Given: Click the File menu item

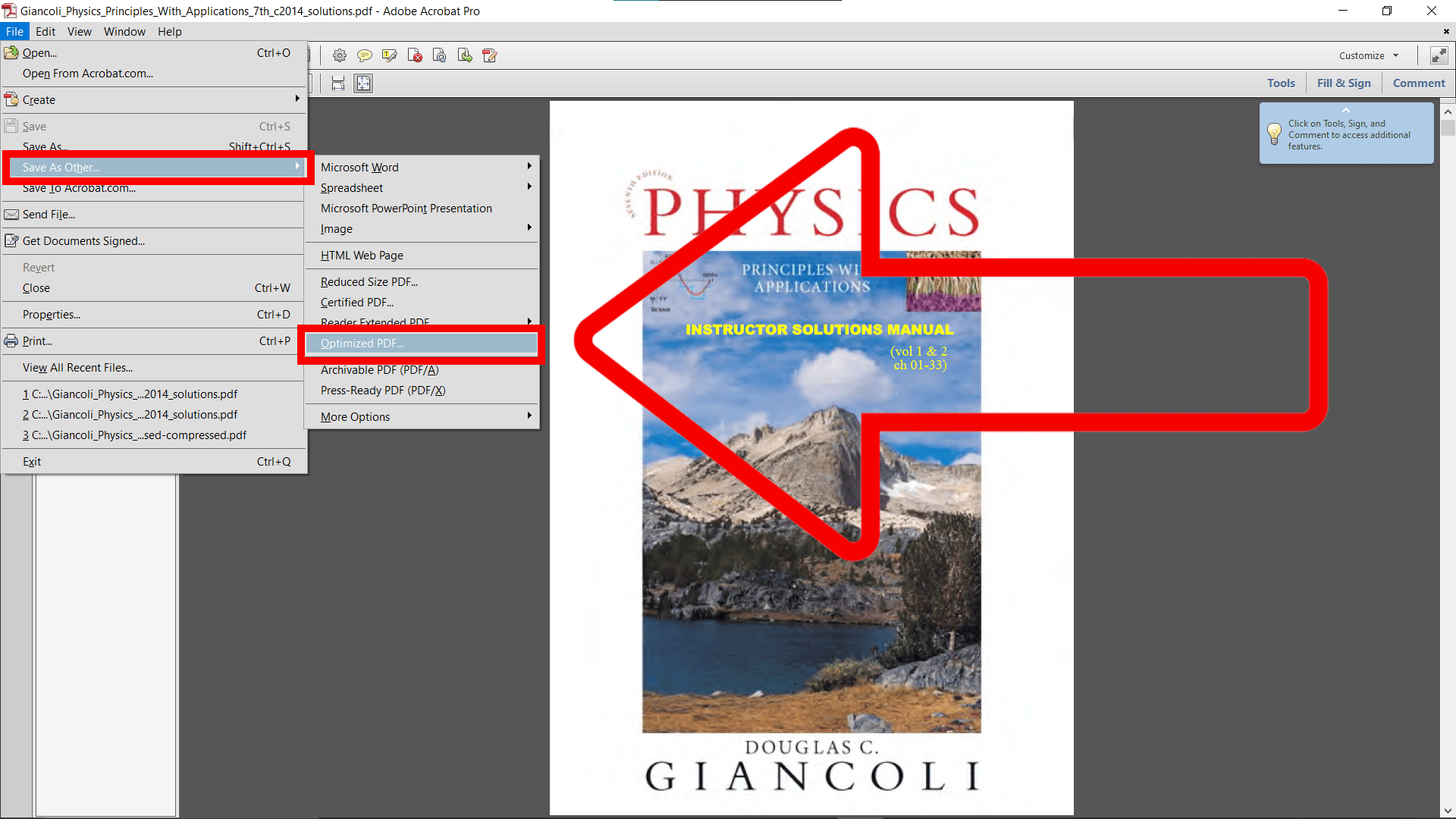Looking at the screenshot, I should coord(15,31).
